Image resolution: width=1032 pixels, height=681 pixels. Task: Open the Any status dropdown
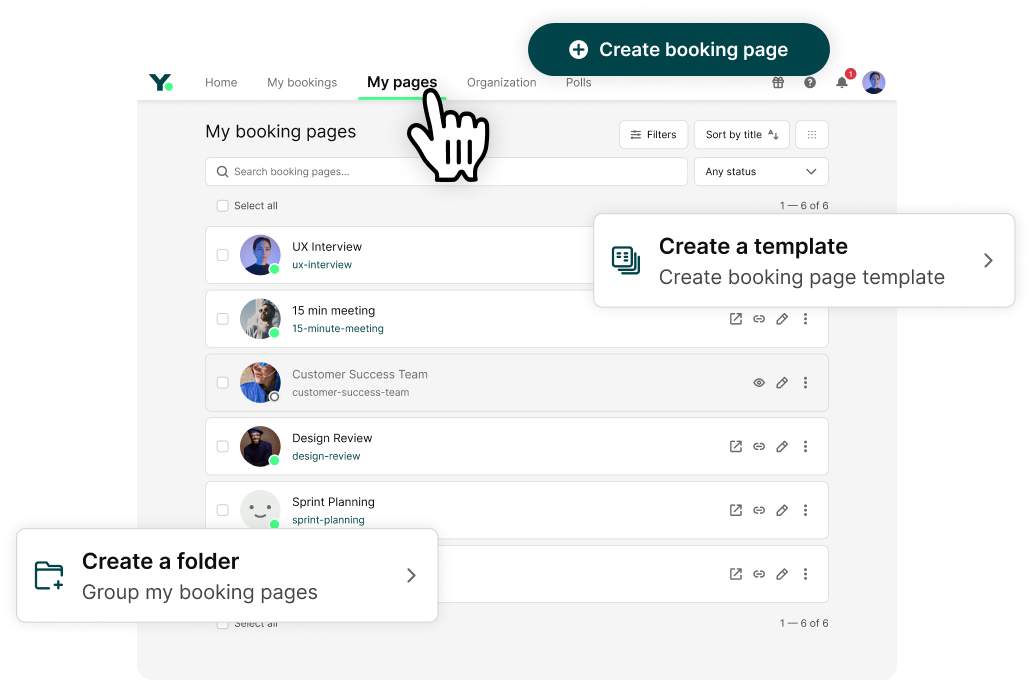coord(761,171)
